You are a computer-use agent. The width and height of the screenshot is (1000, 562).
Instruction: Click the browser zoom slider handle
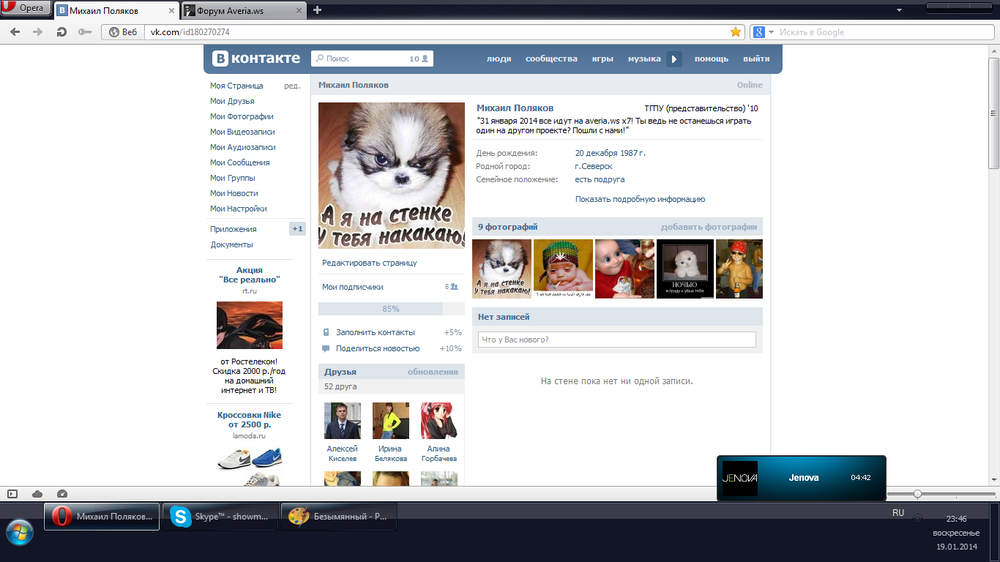click(x=917, y=494)
